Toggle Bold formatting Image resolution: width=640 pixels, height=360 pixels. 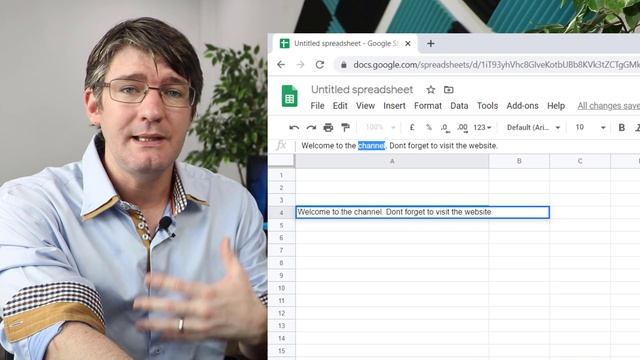point(622,127)
